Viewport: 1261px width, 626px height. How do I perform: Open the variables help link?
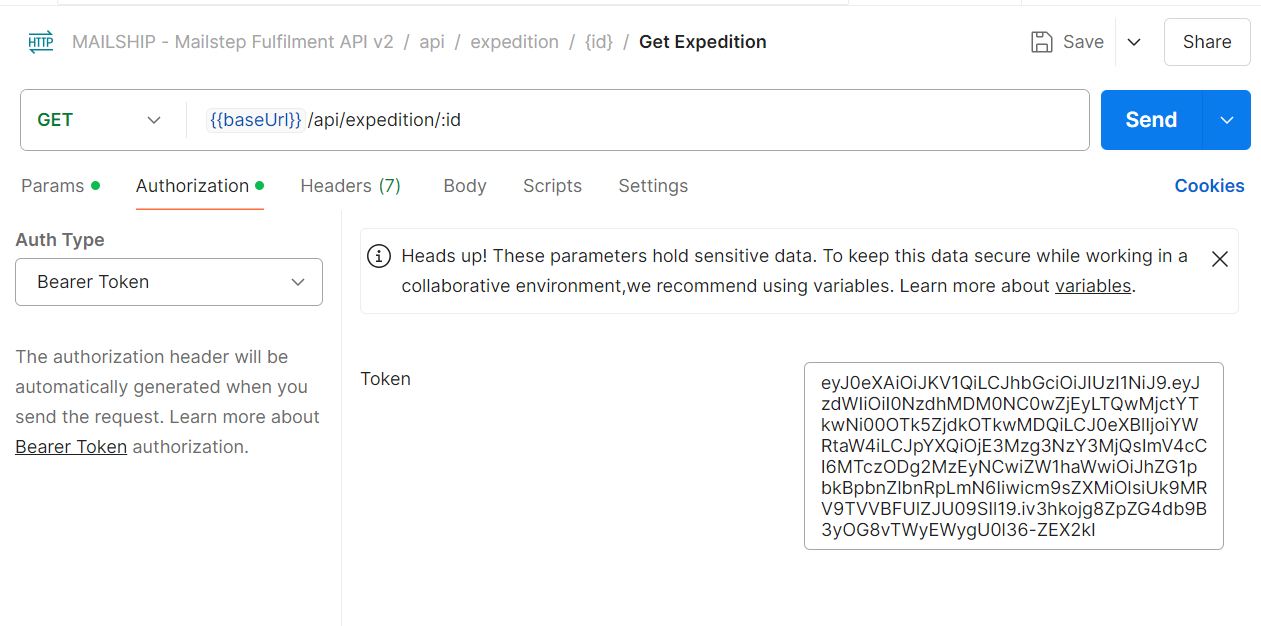(1093, 286)
